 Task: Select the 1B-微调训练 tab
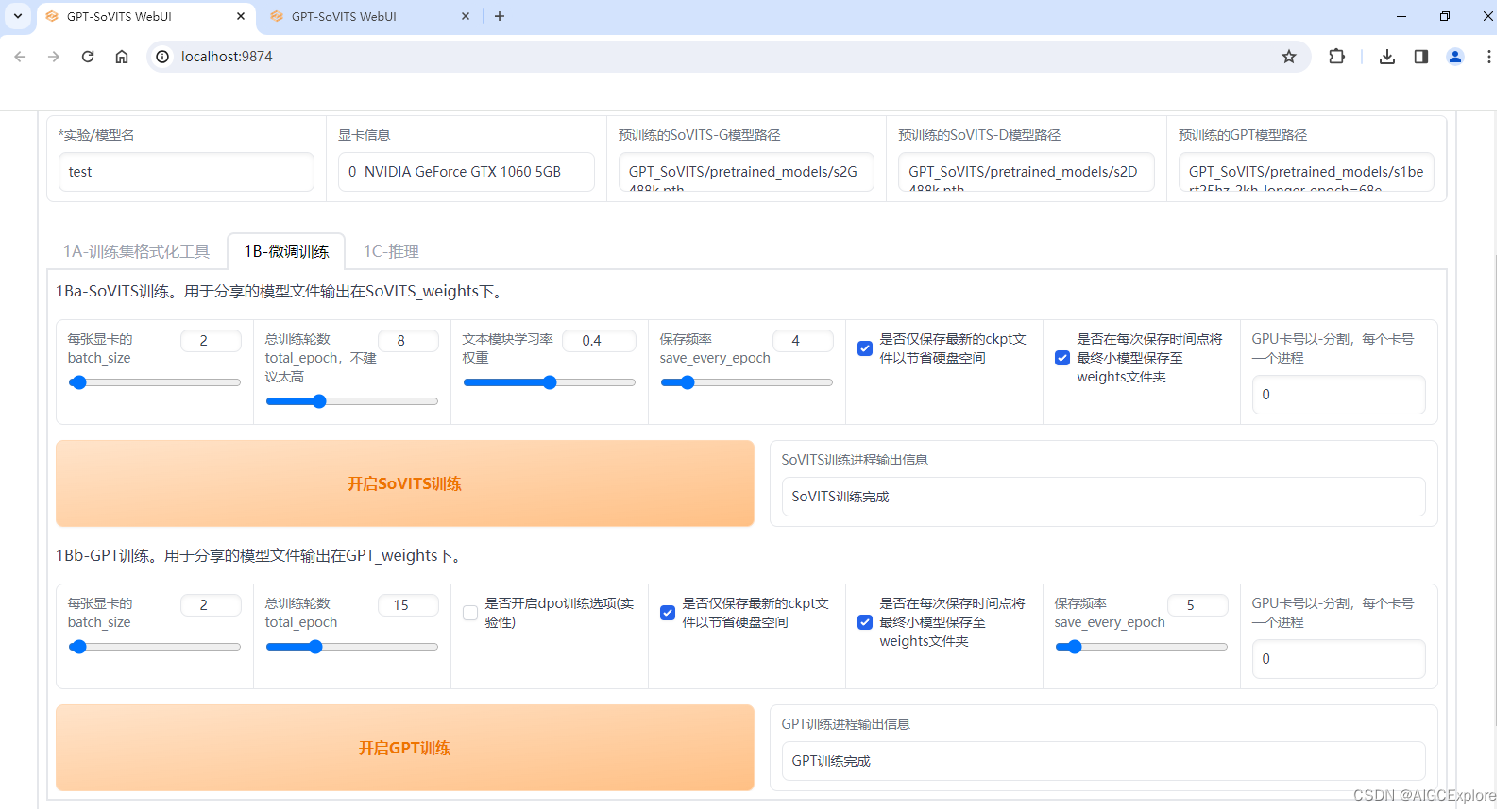(286, 251)
